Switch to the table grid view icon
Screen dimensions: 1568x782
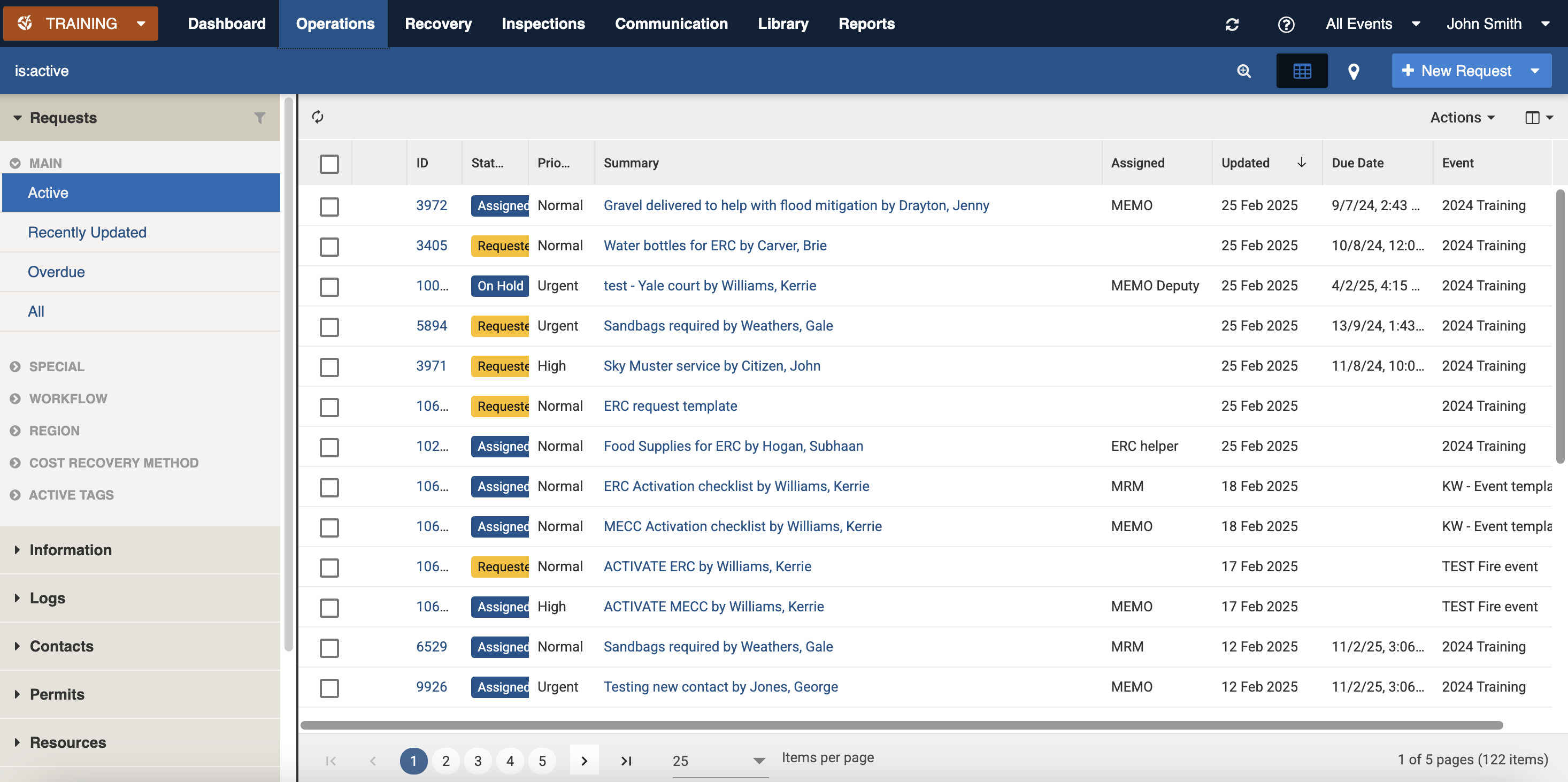(x=1301, y=71)
